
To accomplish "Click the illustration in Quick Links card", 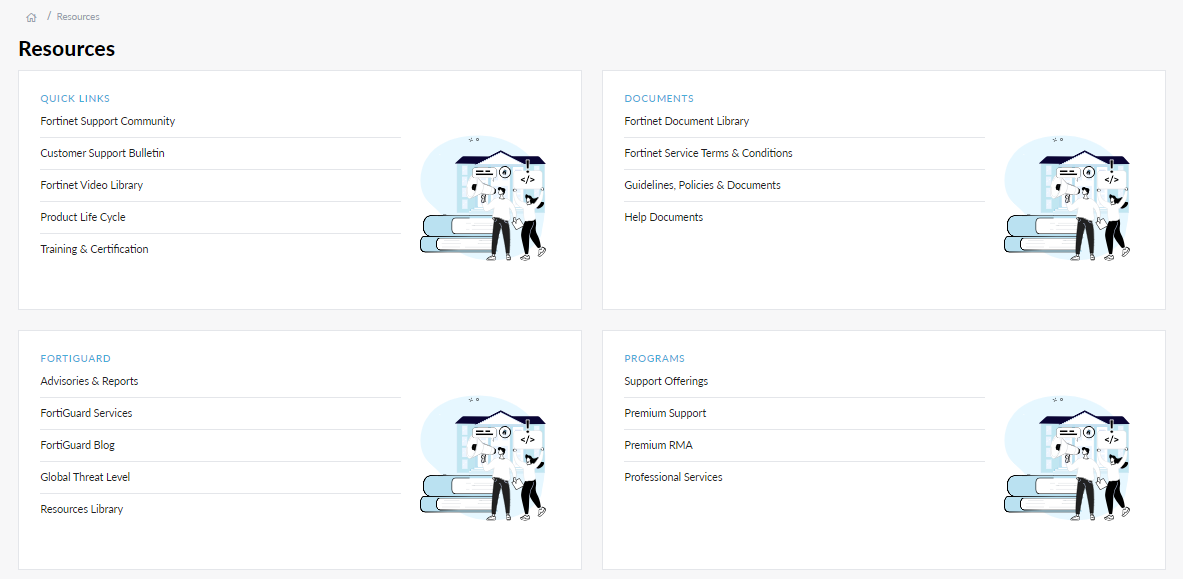I will click(484, 199).
